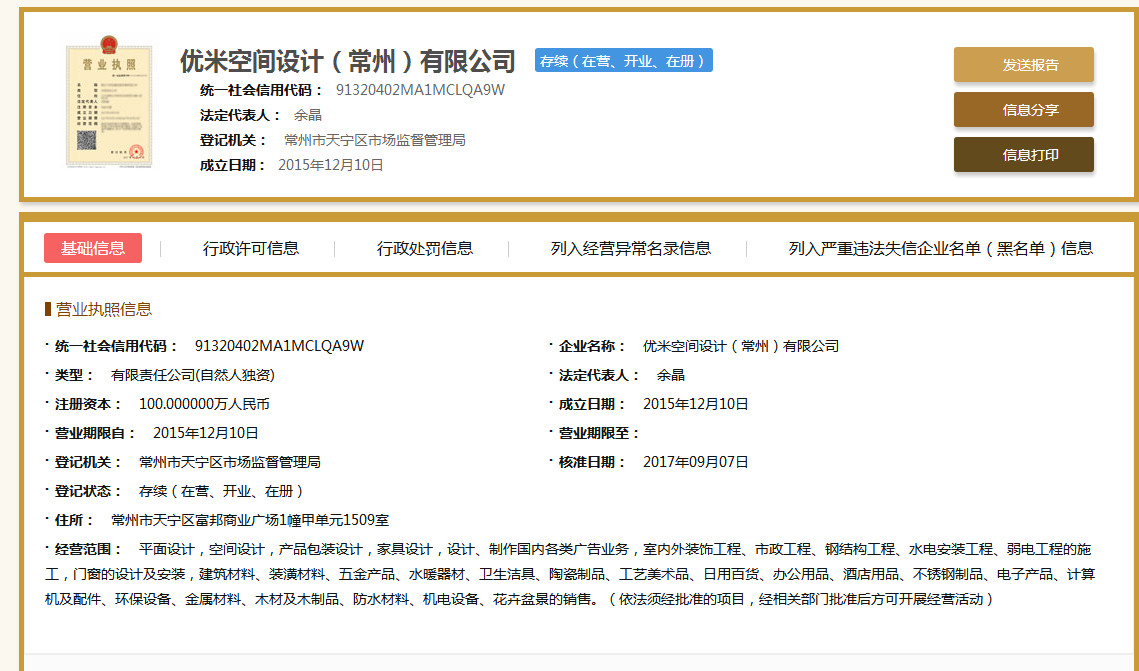The image size is (1139, 671).
Task: Select the 基础信息 tab
Action: tap(93, 248)
